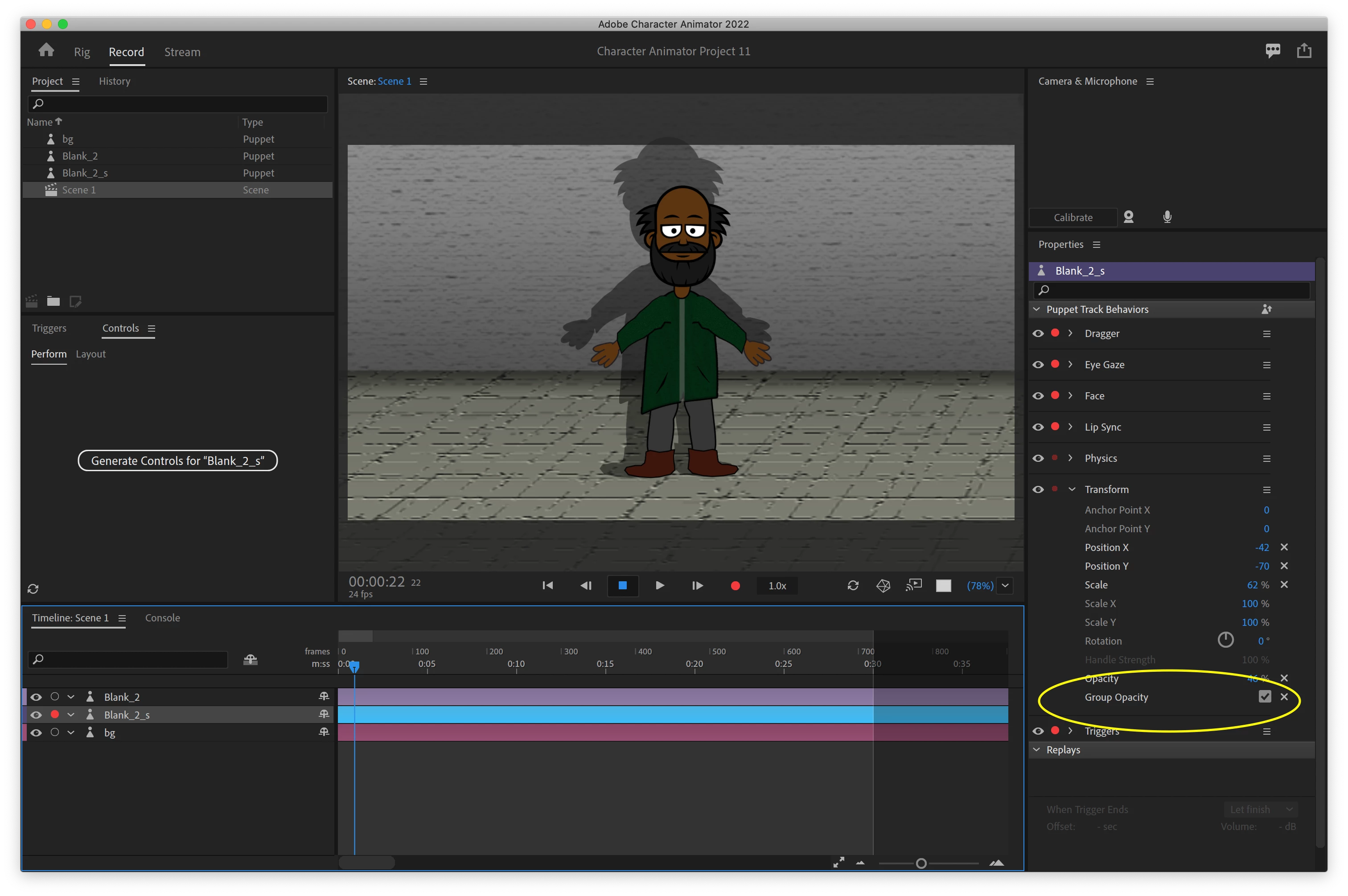Toggle the Group Opacity checkbox

point(1265,697)
